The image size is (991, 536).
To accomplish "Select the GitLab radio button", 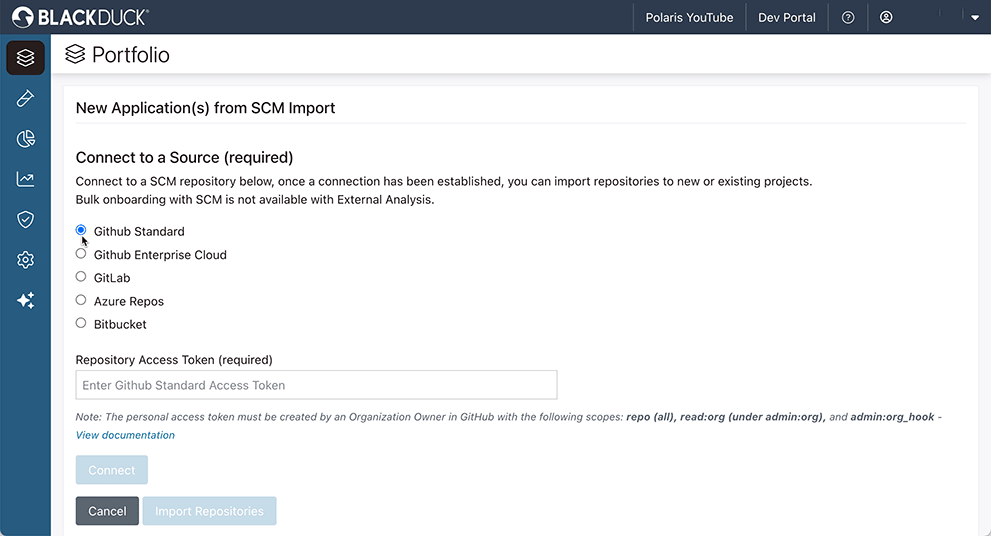I will [x=81, y=277].
